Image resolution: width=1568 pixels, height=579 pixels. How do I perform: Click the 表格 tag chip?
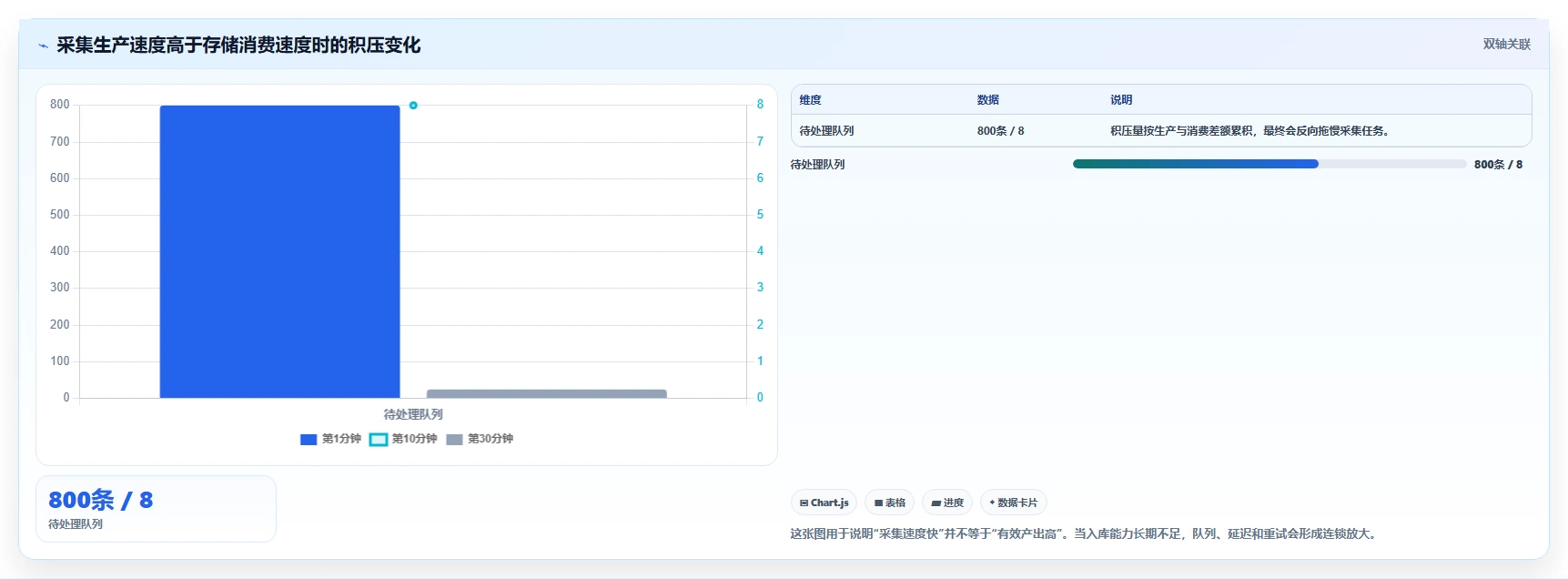(x=889, y=503)
